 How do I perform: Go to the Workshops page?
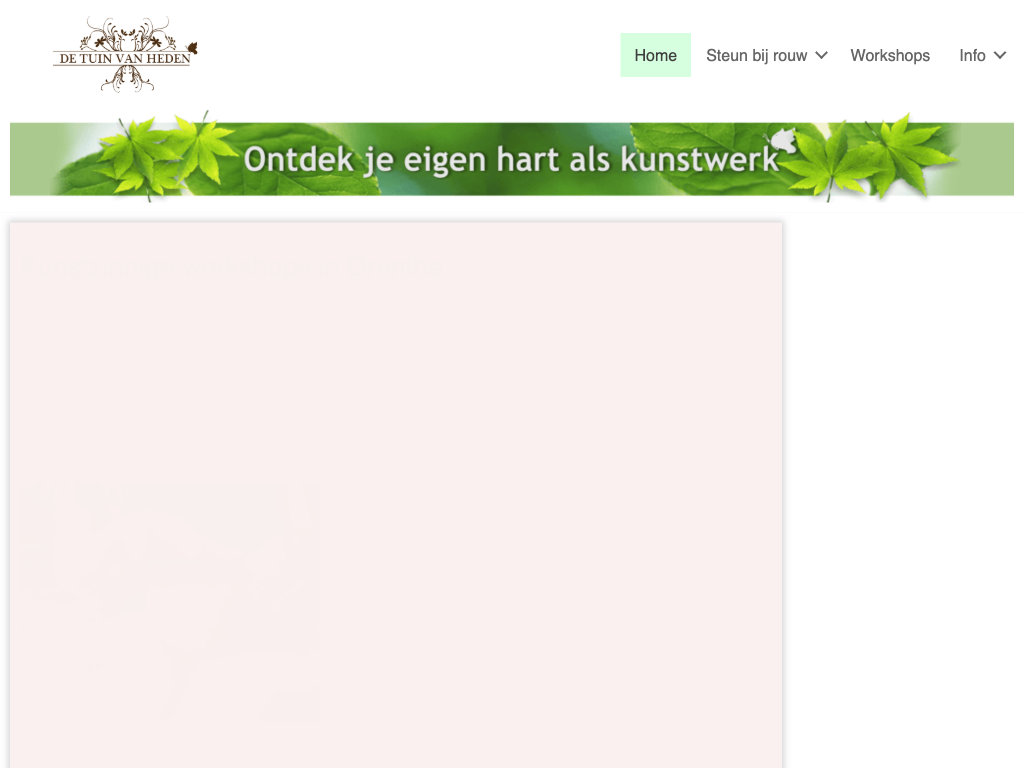(x=889, y=56)
